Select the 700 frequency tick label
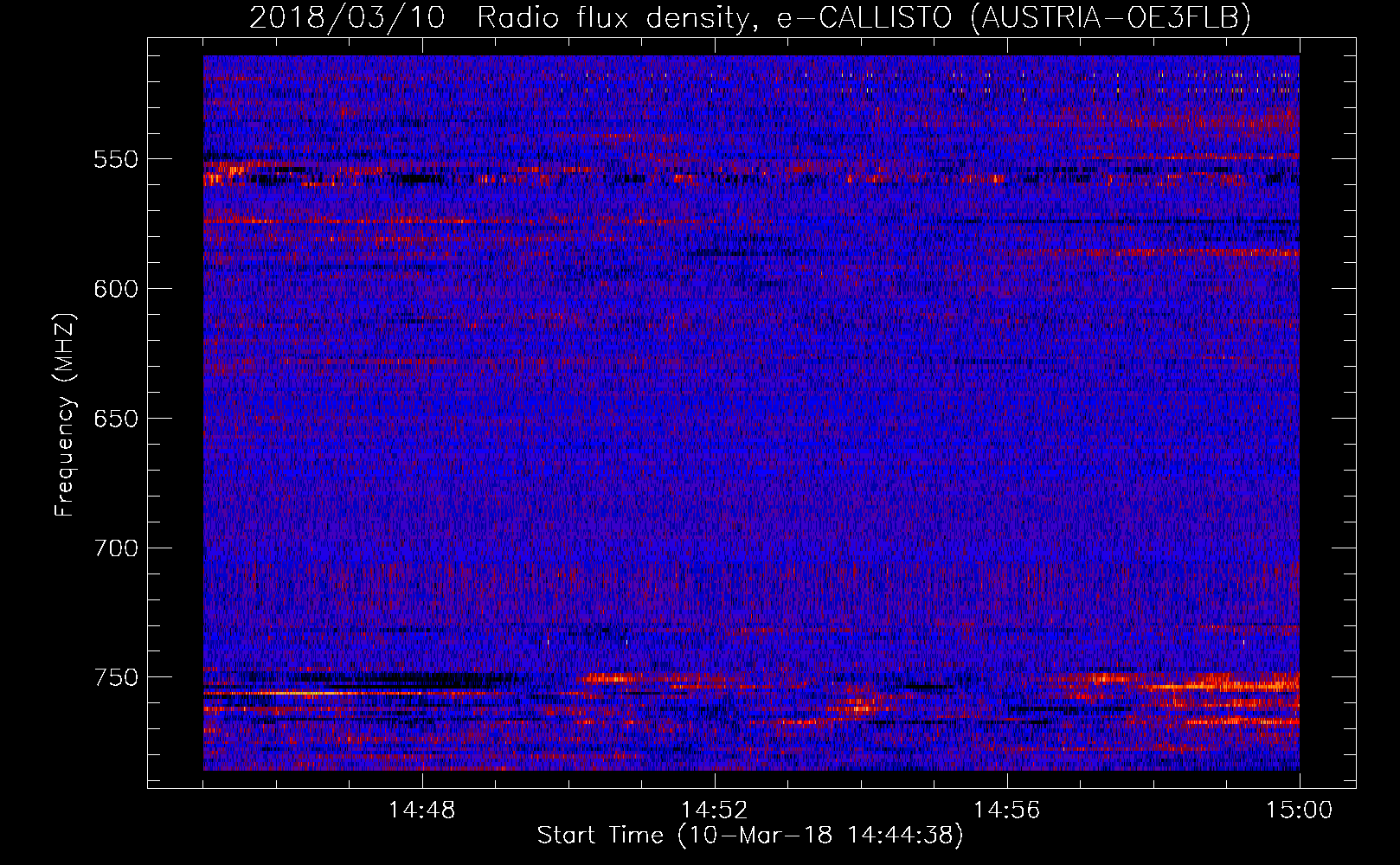Viewport: 1400px width, 865px height. [x=116, y=548]
